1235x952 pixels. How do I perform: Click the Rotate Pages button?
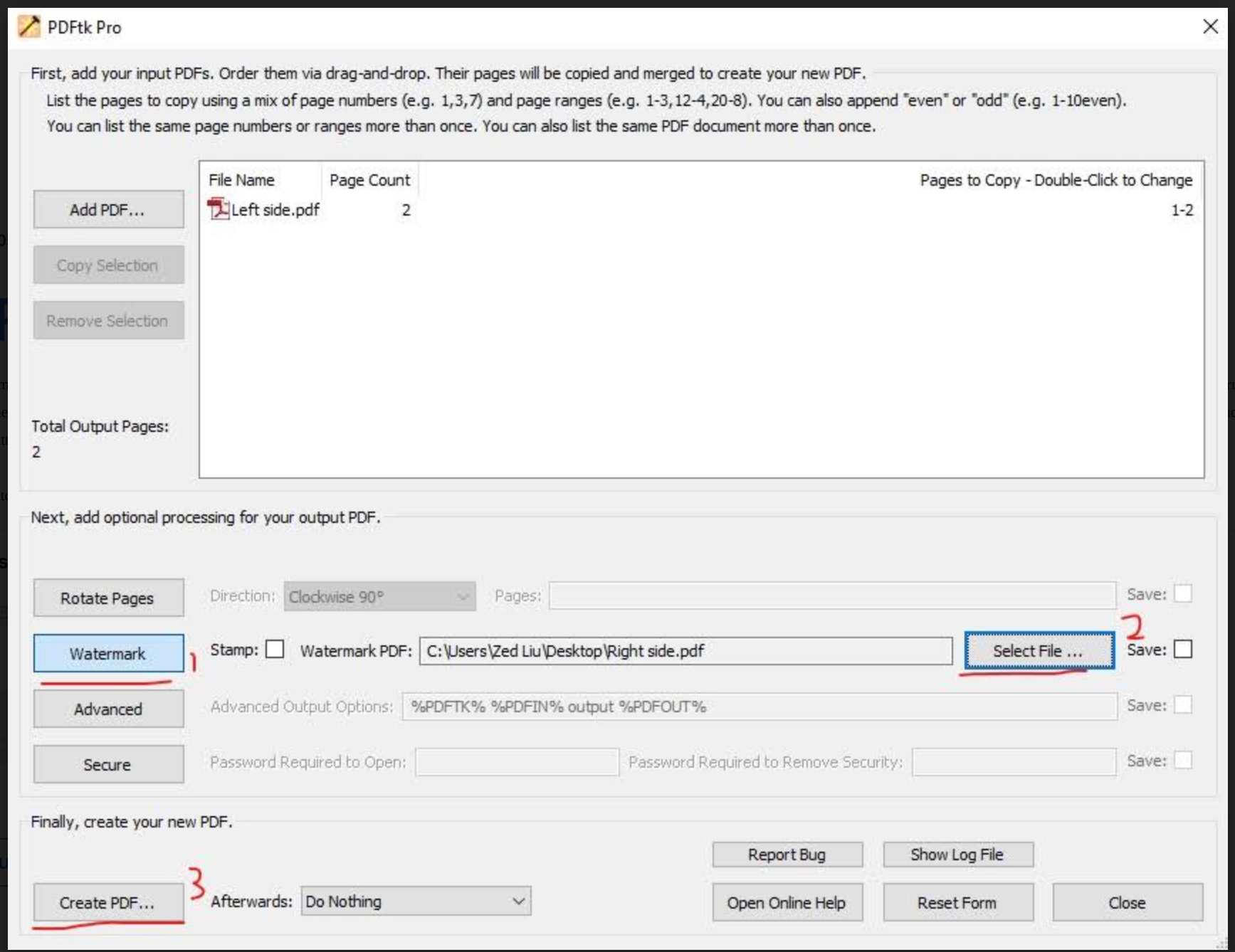tap(108, 598)
